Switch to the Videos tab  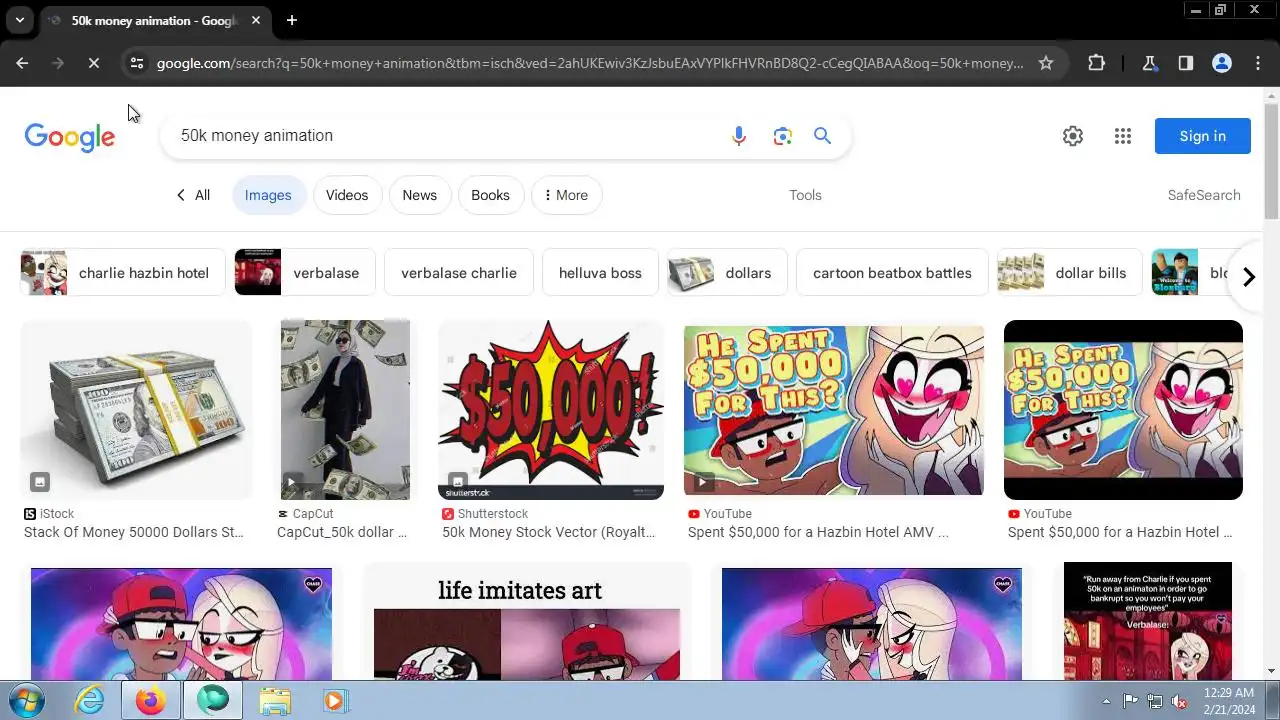click(347, 195)
